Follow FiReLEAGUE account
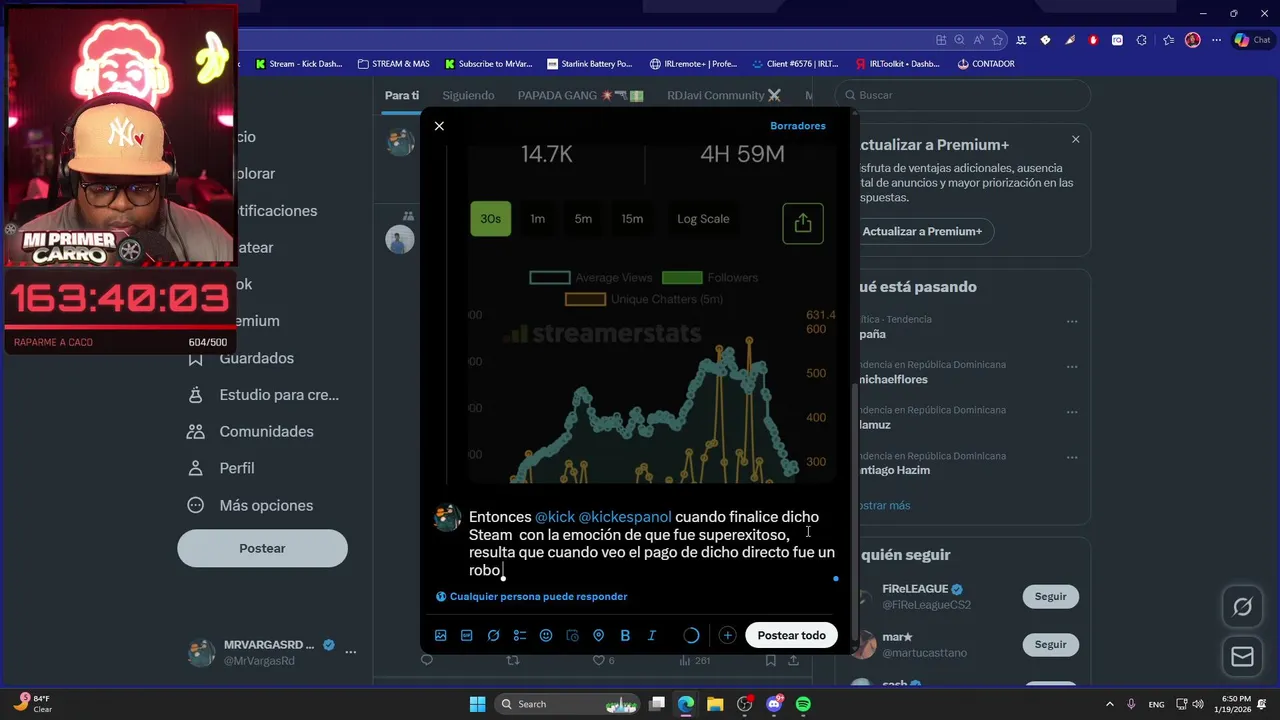 pos(1050,597)
